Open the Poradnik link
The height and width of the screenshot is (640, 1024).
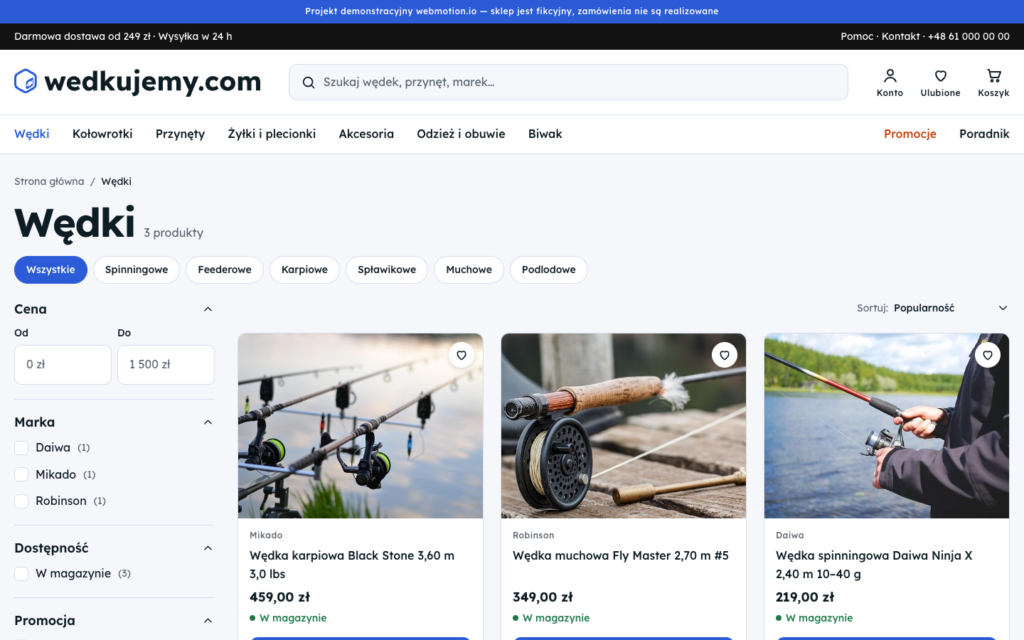pyautogui.click(x=984, y=134)
